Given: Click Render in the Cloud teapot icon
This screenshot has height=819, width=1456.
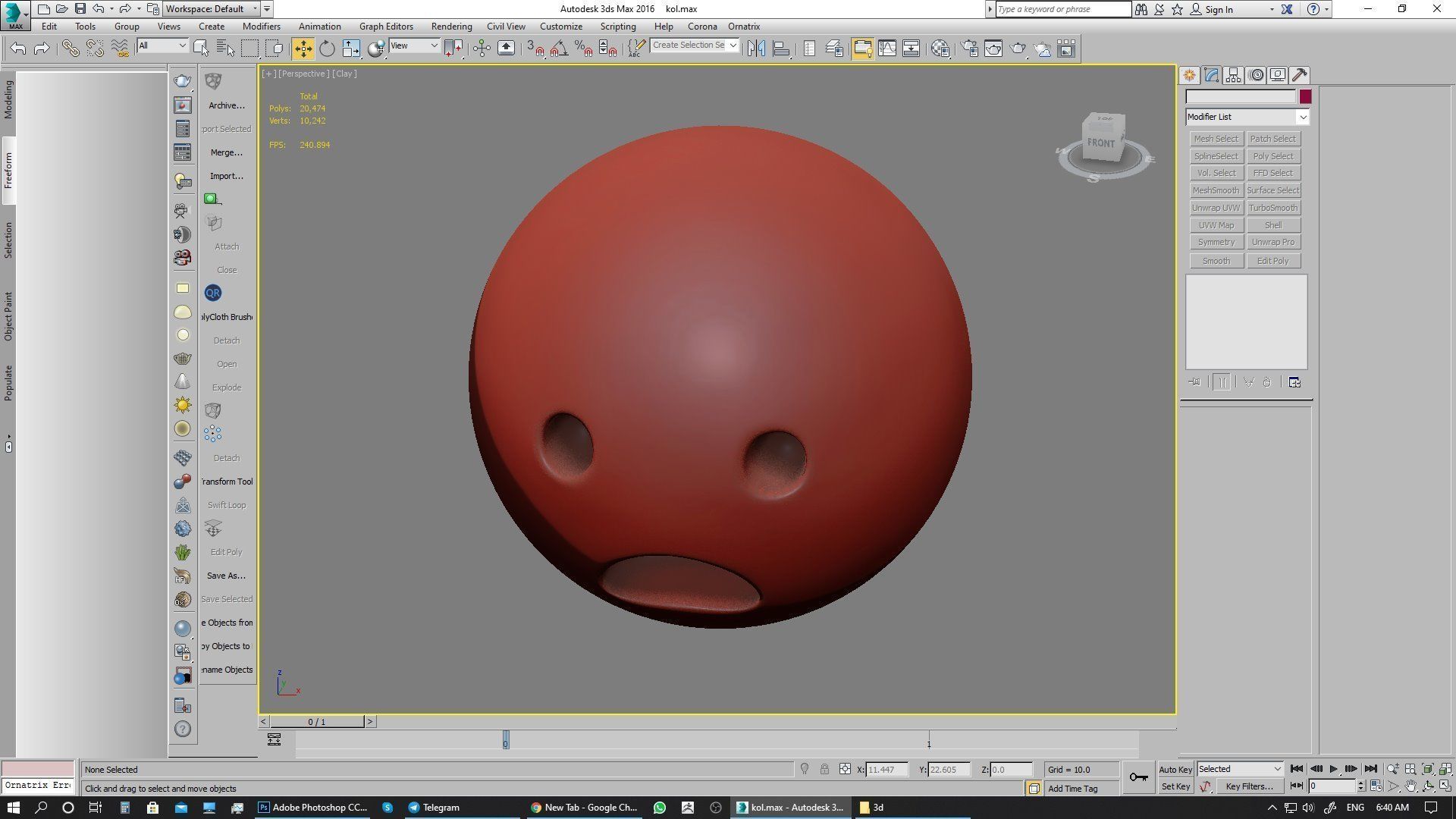Looking at the screenshot, I should (x=1043, y=49).
